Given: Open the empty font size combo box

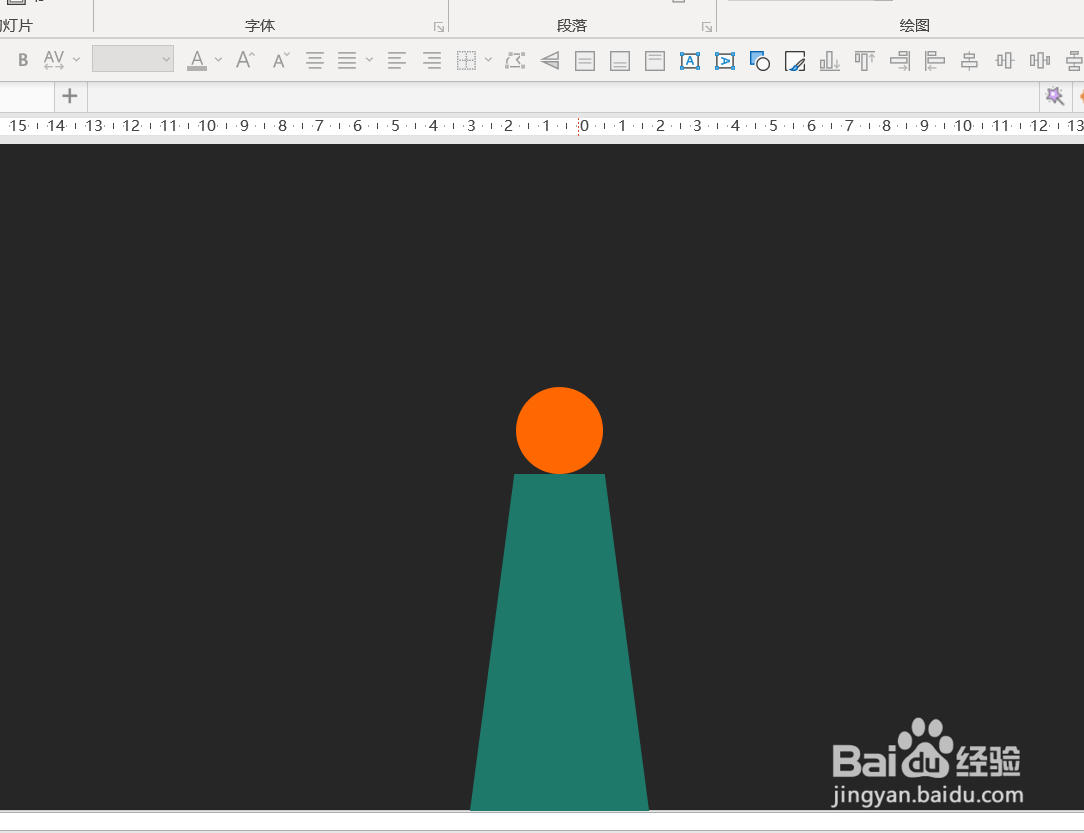Looking at the screenshot, I should [133, 59].
